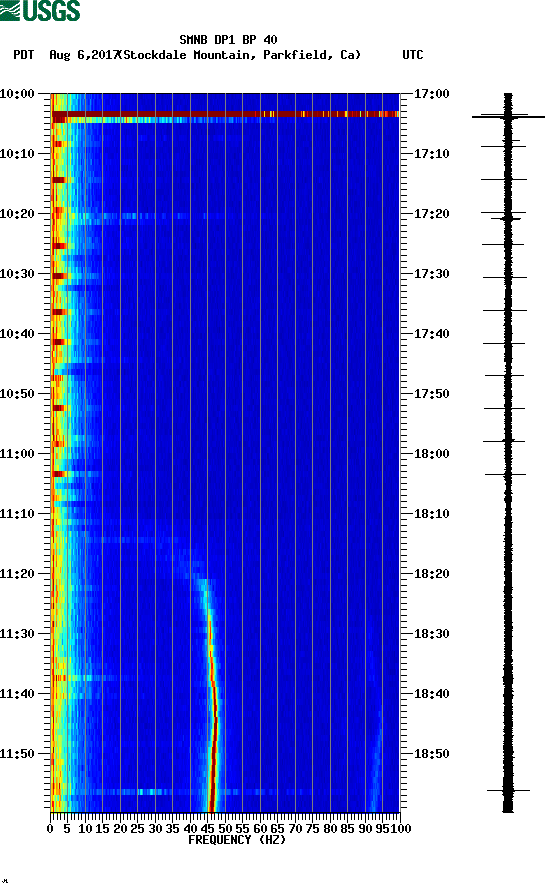Click the '10:30' PDT time label
Screen dimensions: 552x892
point(17,274)
